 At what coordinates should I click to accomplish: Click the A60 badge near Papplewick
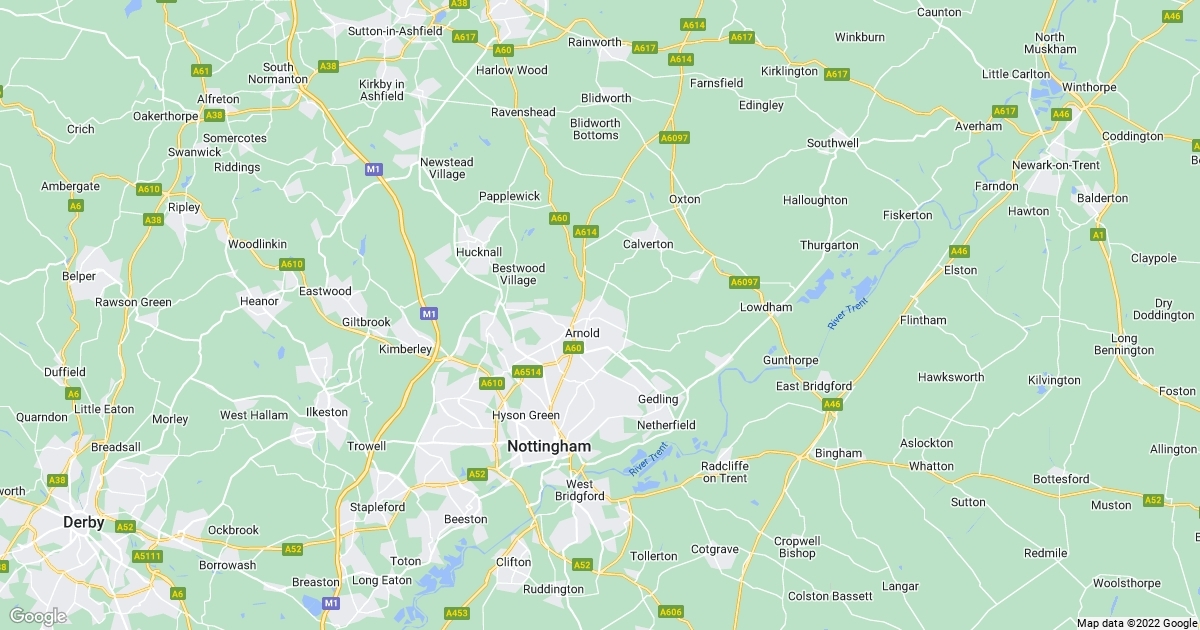[559, 218]
